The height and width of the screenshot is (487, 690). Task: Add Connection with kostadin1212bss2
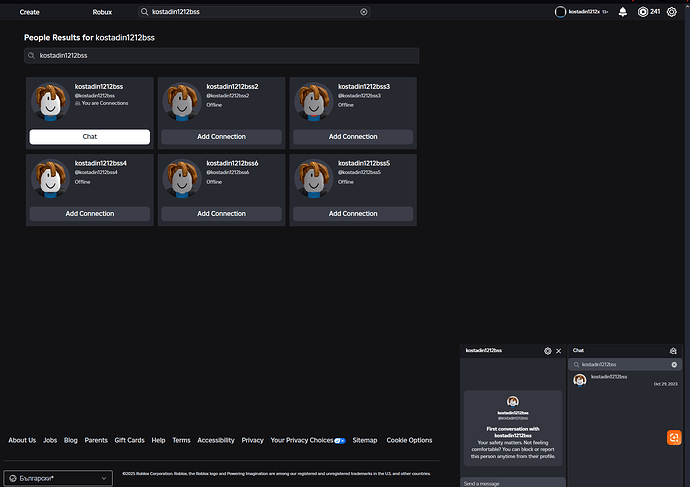(221, 137)
